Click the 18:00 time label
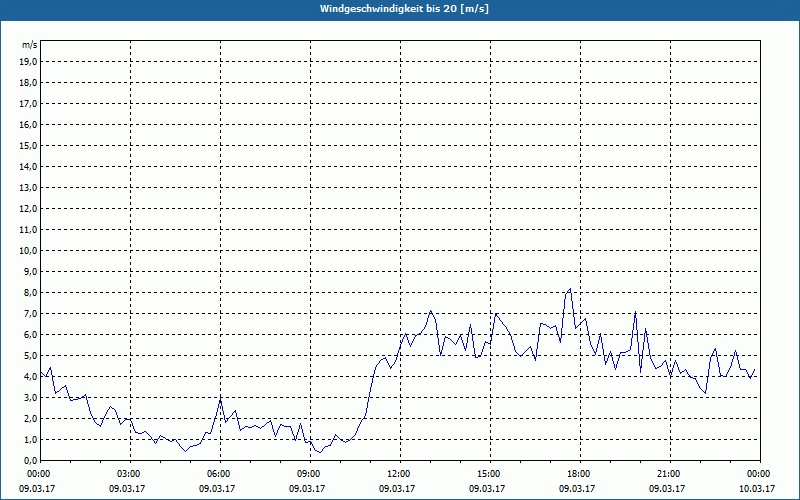Image resolution: width=800 pixels, height=500 pixels. point(581,474)
